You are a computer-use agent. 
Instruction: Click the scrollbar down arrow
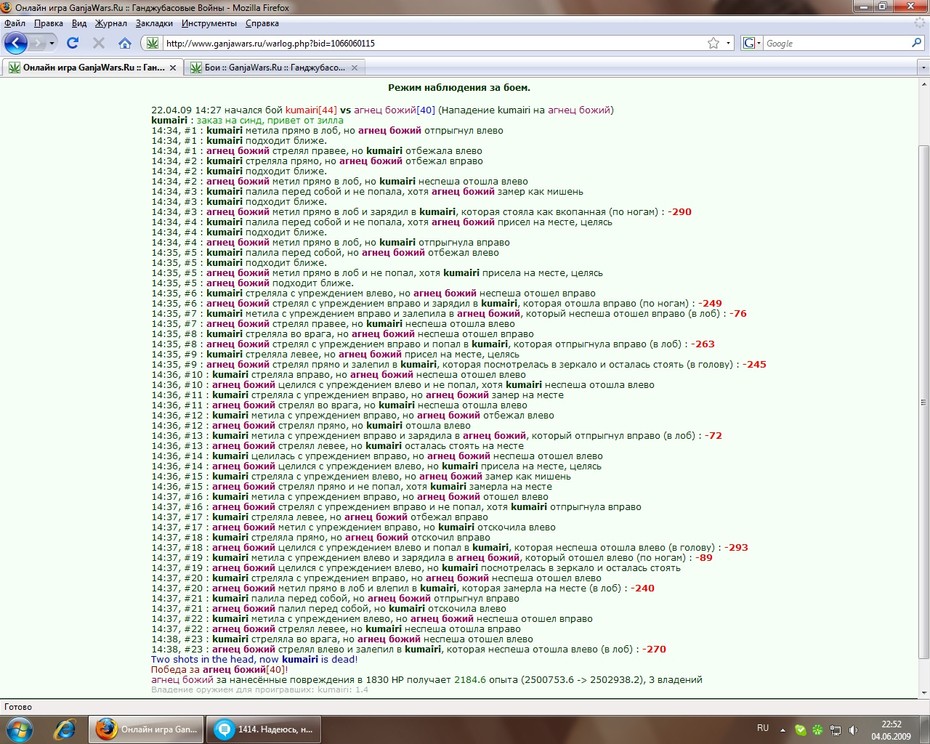[923, 692]
